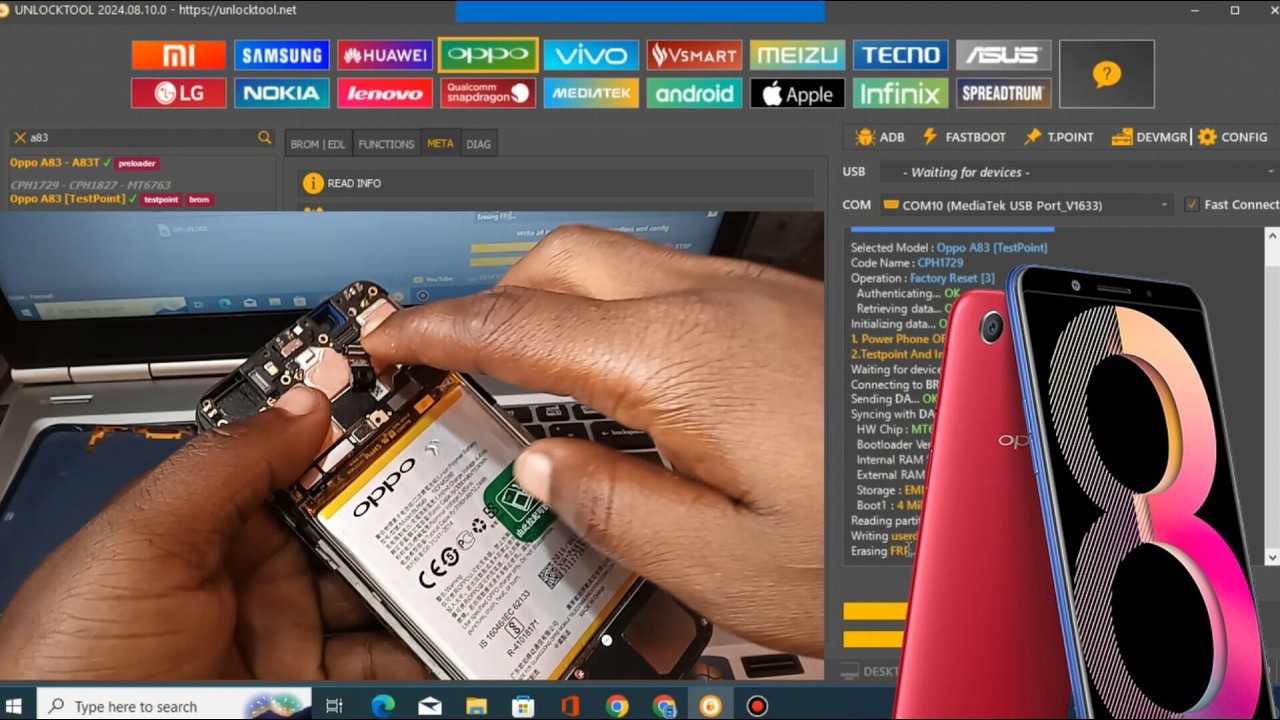Open the ADB tool

pyautogui.click(x=880, y=137)
